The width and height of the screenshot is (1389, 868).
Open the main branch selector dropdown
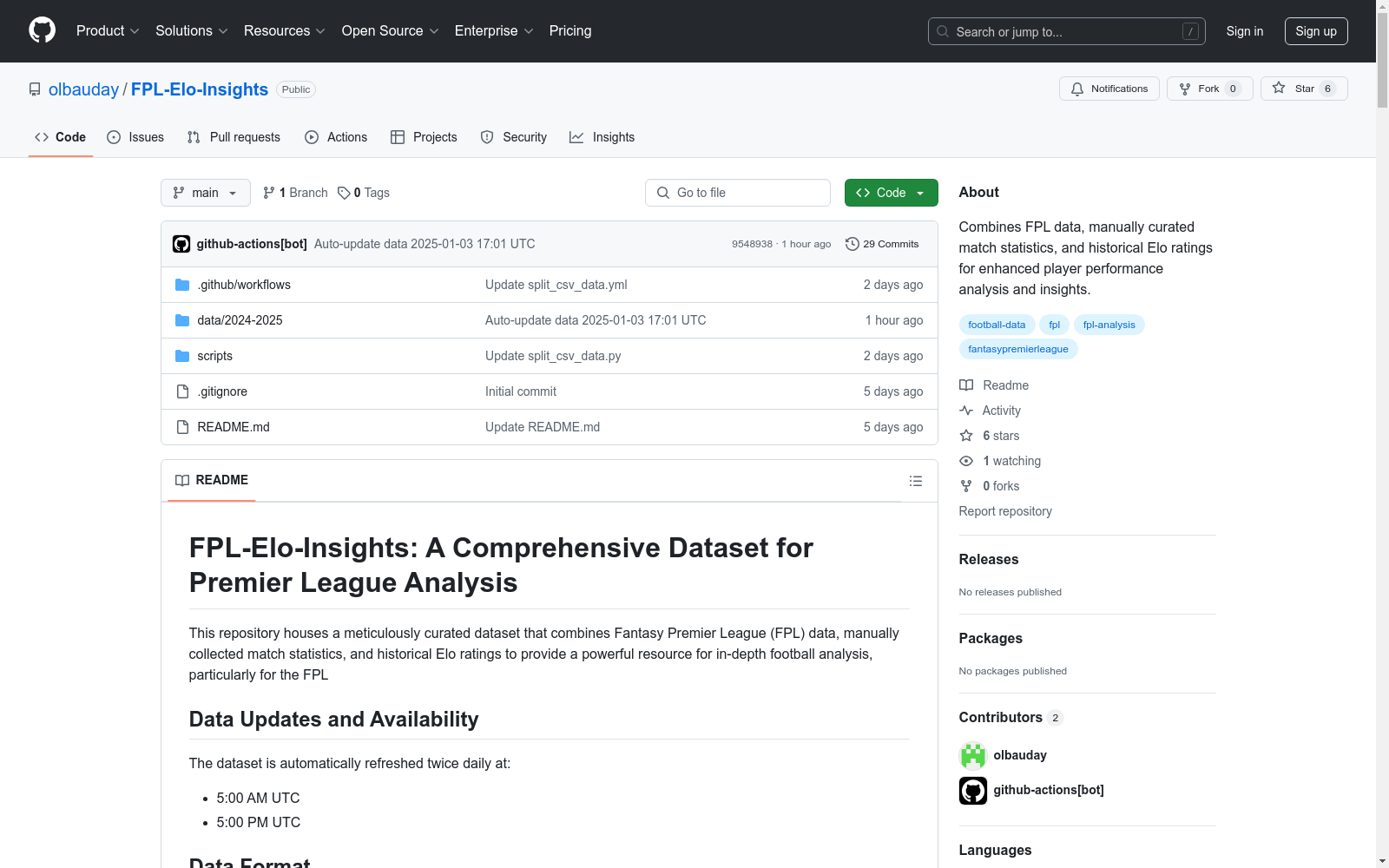(206, 193)
